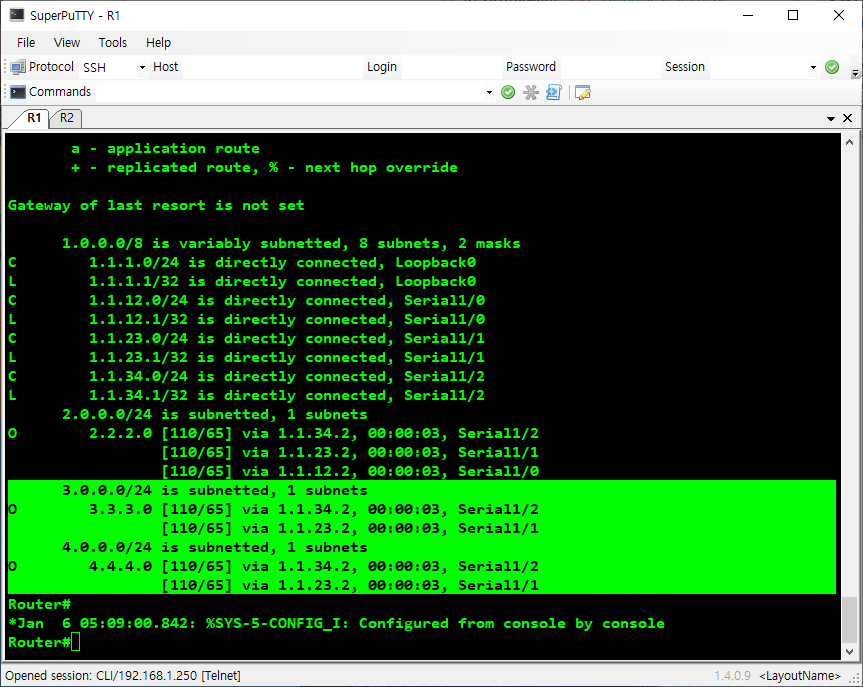Open the View menu
This screenshot has height=687, width=863.
click(x=67, y=42)
